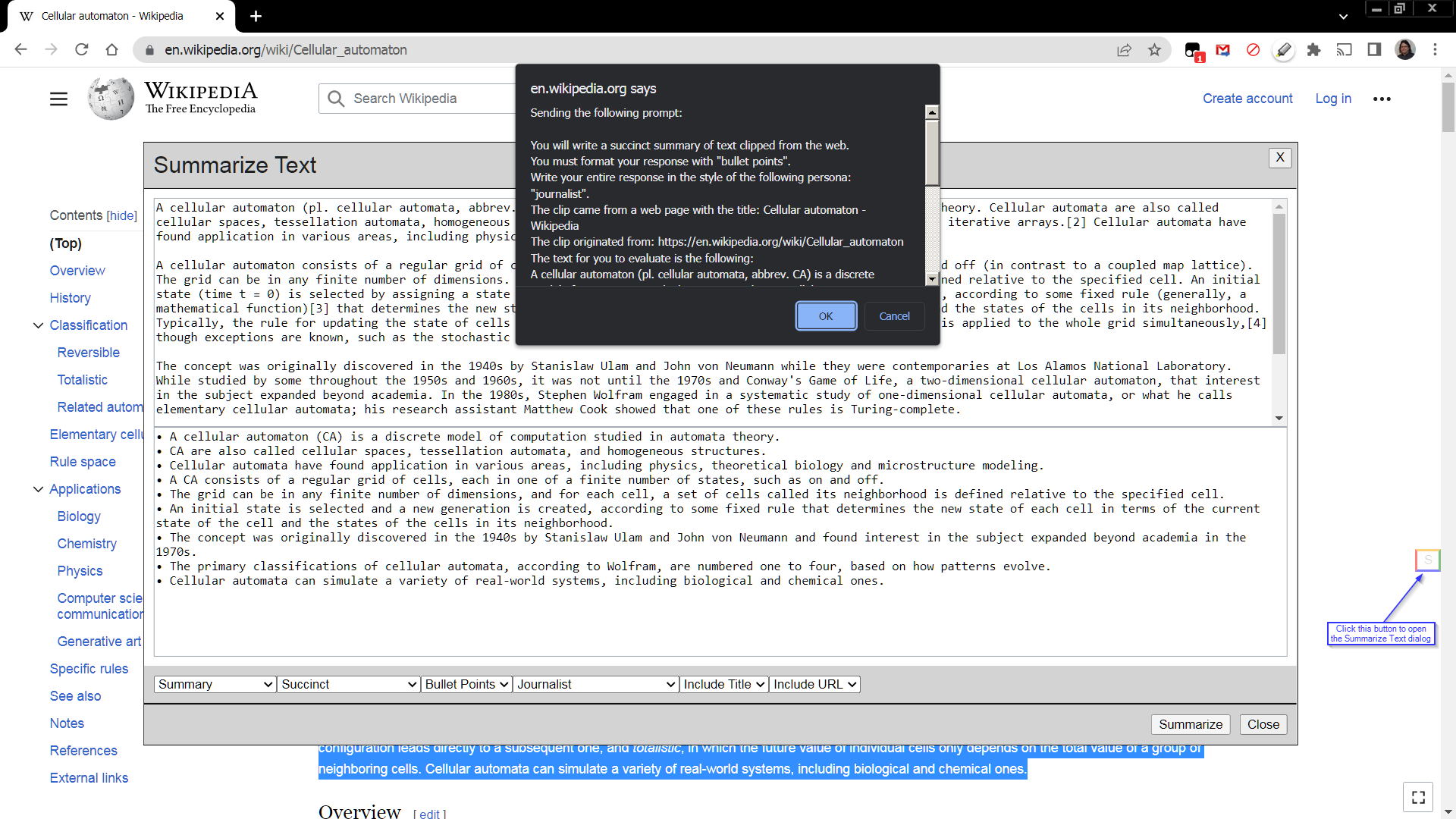1456x819 pixels.
Task: Go to Generative art in contents
Action: click(x=99, y=642)
